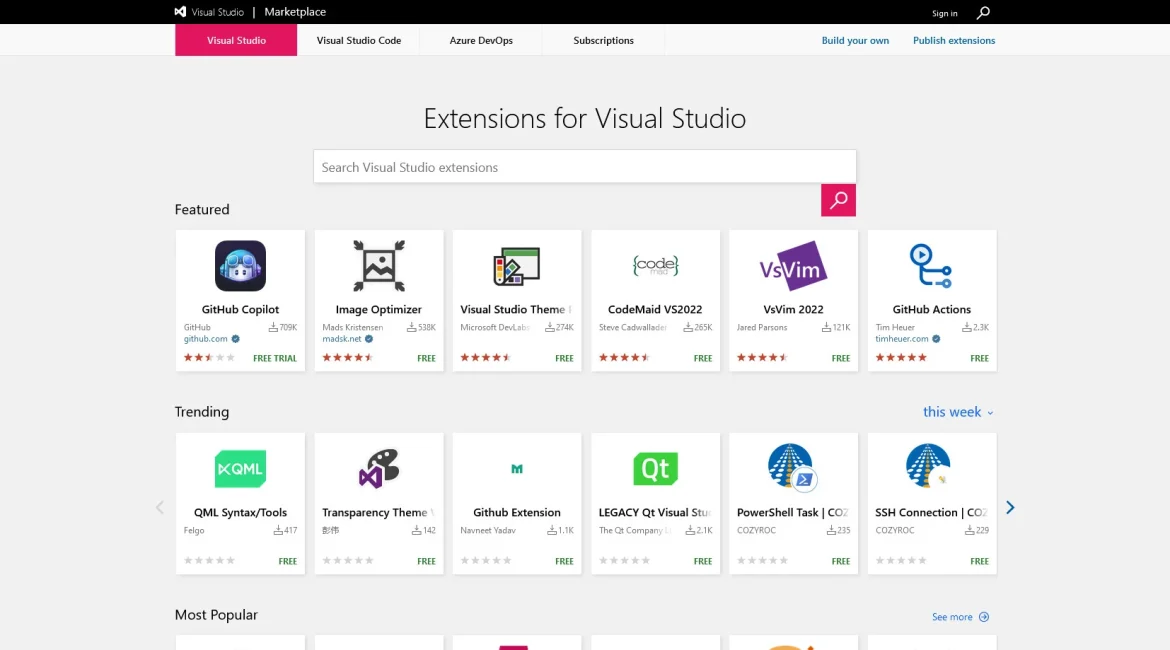
Task: Click the GitHub Actions star rating
Action: 901,357
